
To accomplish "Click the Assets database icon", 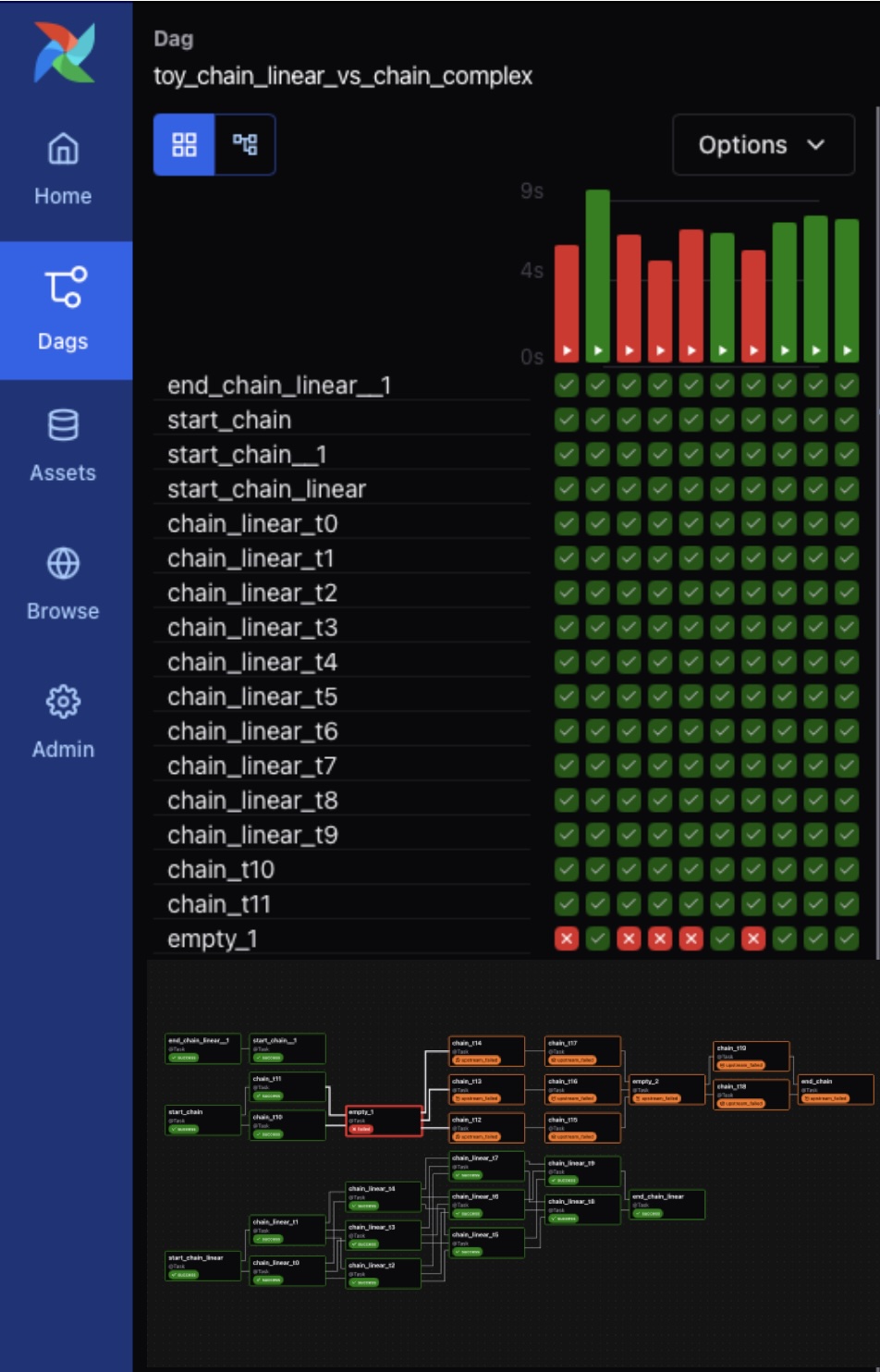I will tap(63, 425).
